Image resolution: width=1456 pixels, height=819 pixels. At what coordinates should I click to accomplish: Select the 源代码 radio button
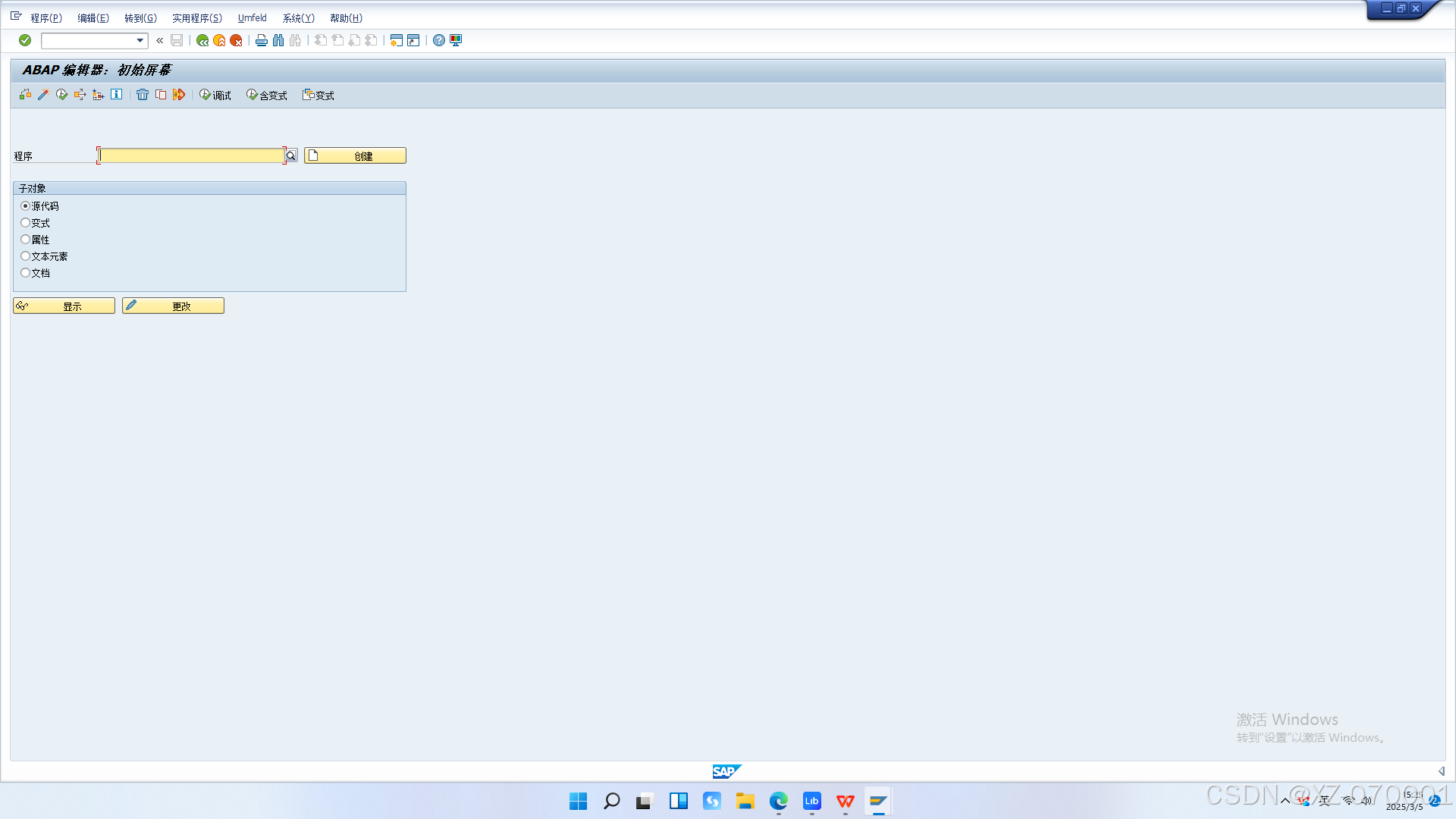[x=26, y=206]
